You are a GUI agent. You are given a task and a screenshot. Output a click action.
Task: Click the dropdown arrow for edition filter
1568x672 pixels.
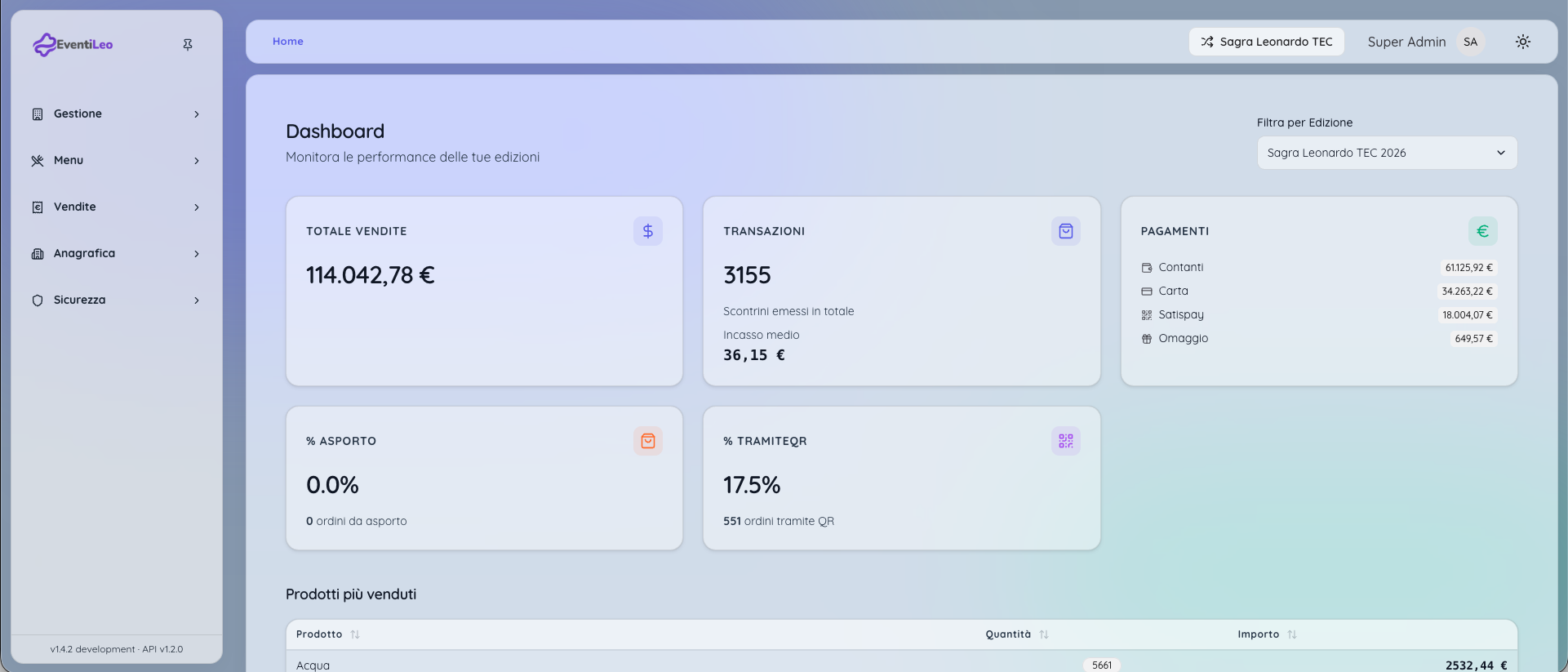point(1500,153)
